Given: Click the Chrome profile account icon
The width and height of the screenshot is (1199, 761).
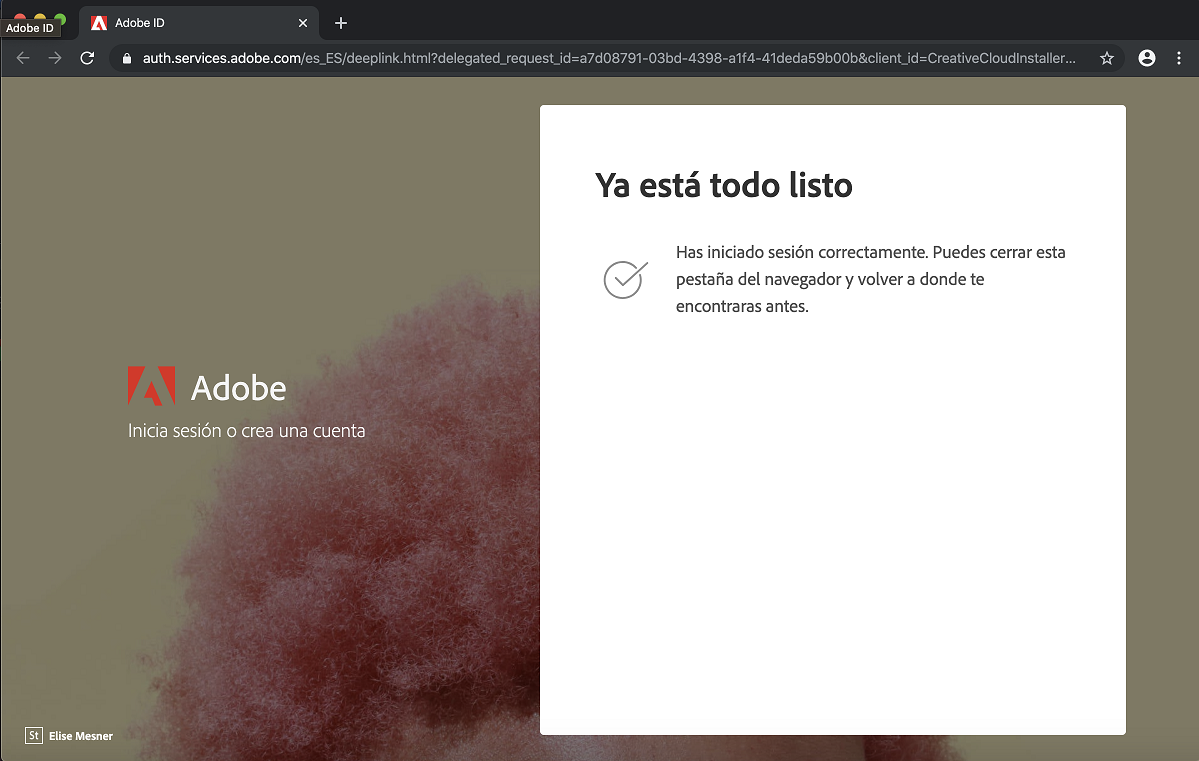Looking at the screenshot, I should [x=1146, y=58].
